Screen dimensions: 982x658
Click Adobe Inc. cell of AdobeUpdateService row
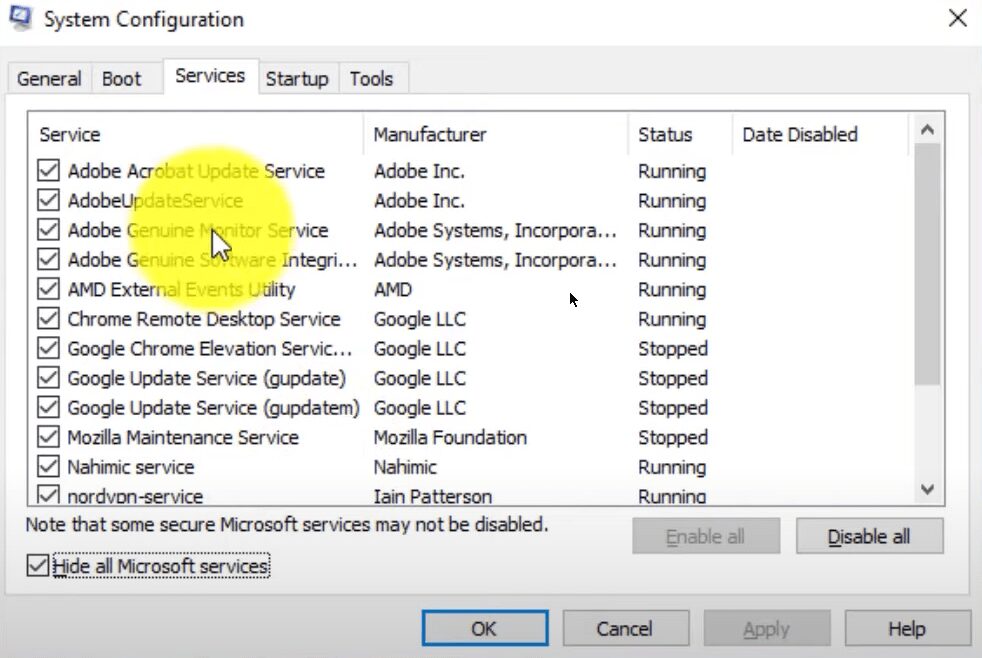(x=419, y=200)
